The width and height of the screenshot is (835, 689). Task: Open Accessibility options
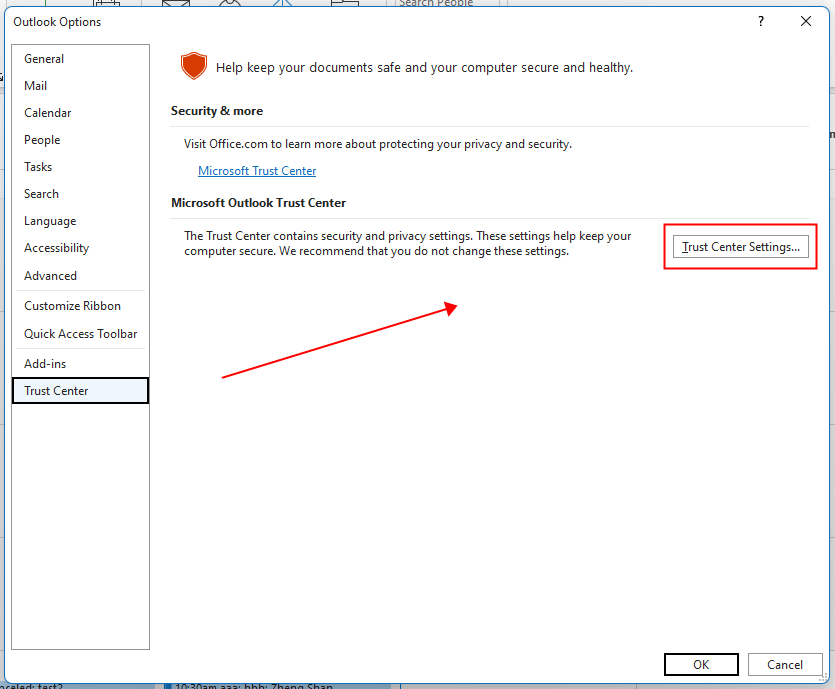click(57, 248)
